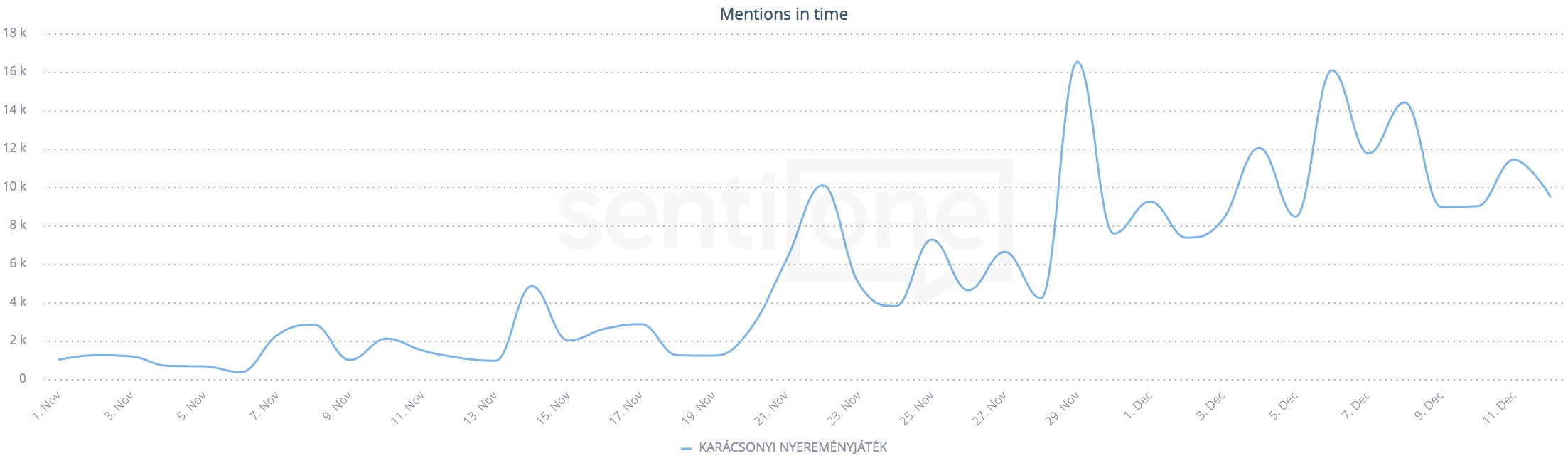
Task: Click the 12k peak after 3. Dec
Action: [x=1259, y=148]
